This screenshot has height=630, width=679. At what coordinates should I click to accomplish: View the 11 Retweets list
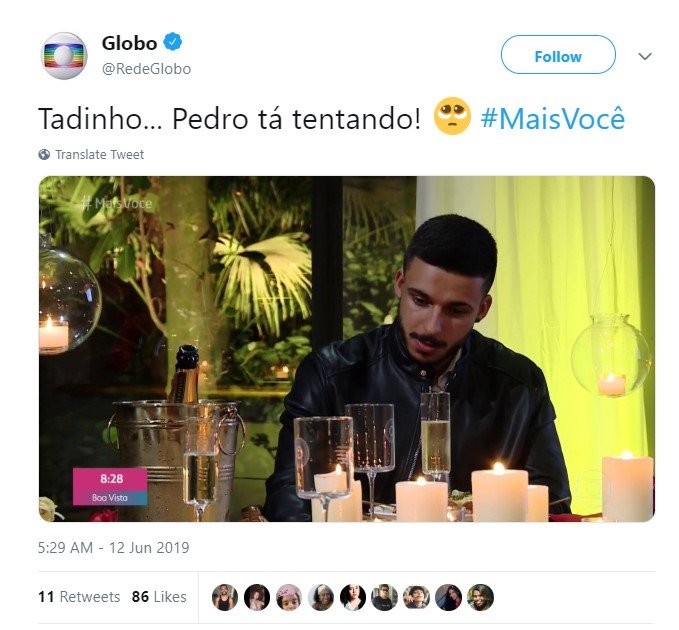[79, 597]
